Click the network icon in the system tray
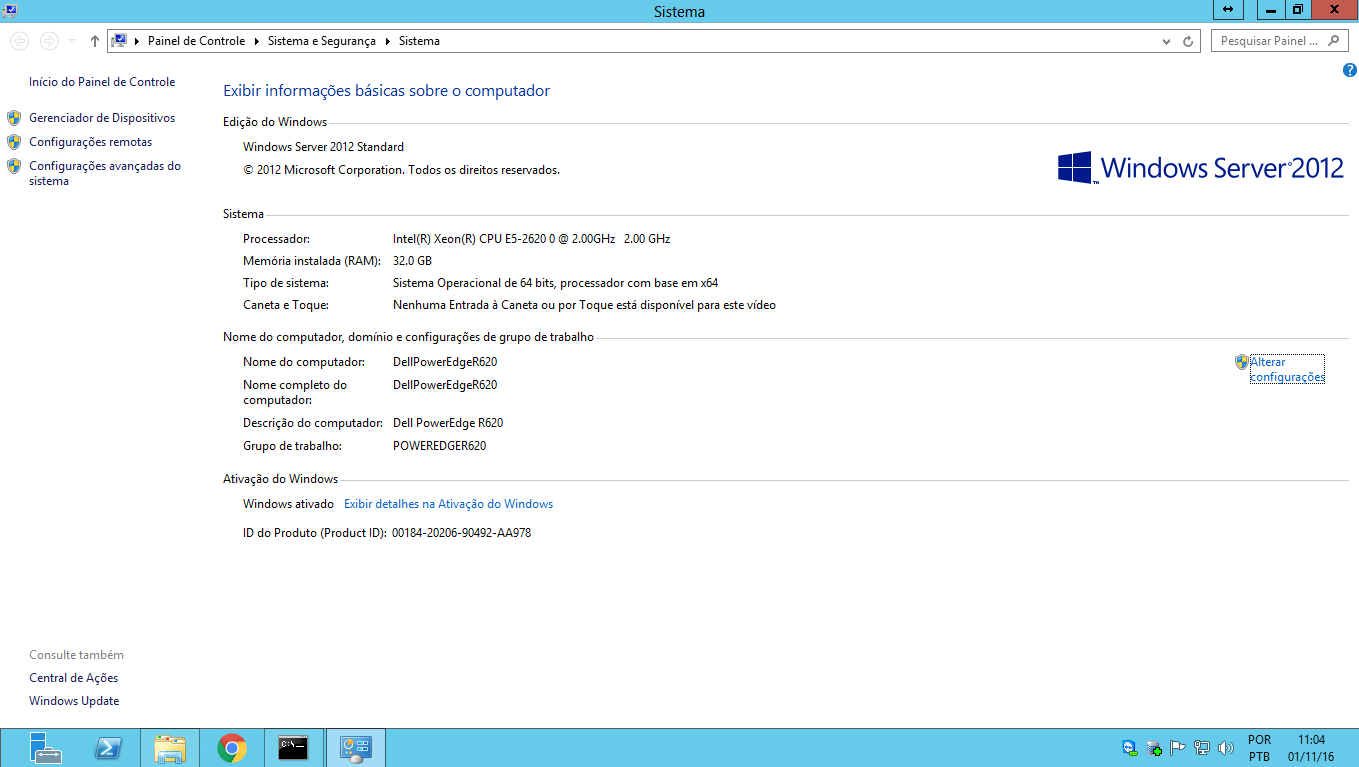The image size is (1359, 767). (1202, 747)
